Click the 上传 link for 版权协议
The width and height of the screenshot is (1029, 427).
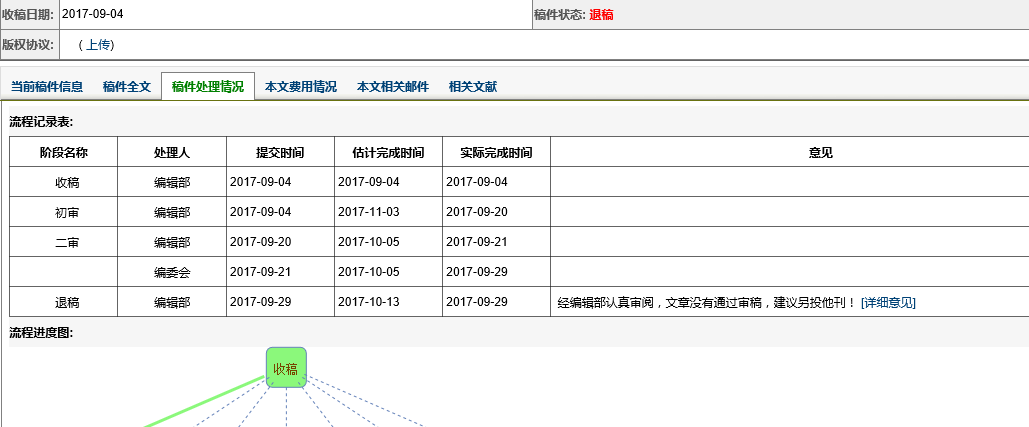[99, 45]
